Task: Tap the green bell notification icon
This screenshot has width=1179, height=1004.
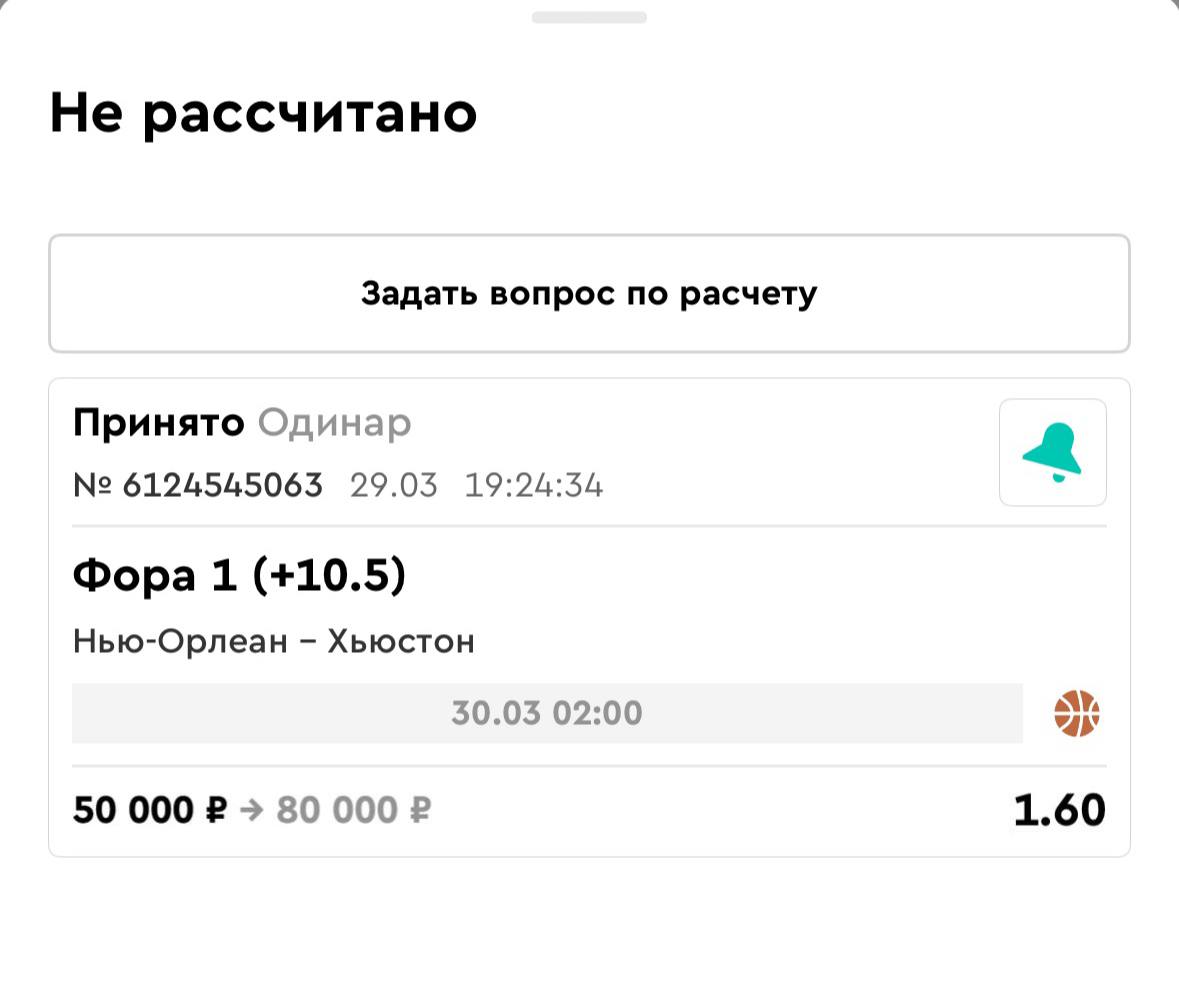Action: (1052, 452)
